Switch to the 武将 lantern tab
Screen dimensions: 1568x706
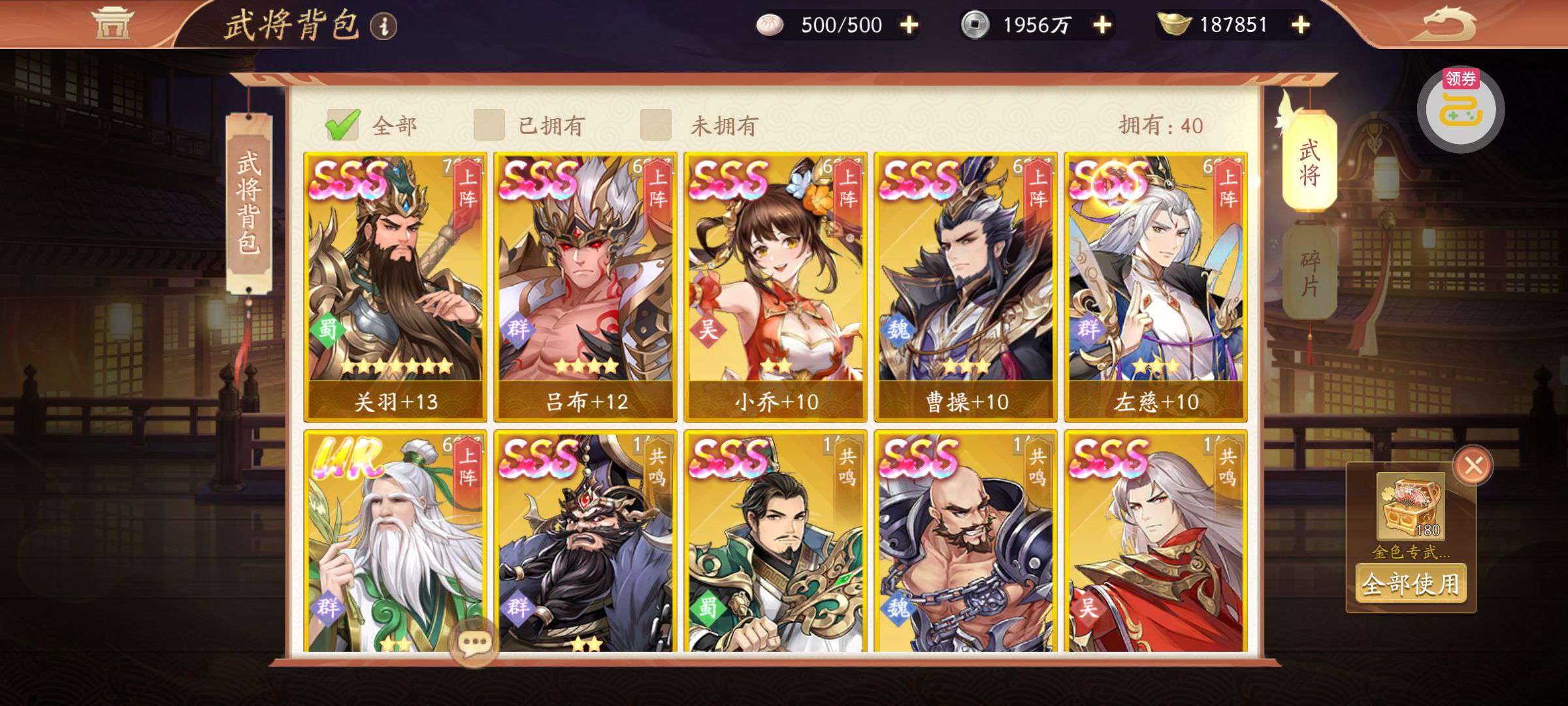(1309, 161)
